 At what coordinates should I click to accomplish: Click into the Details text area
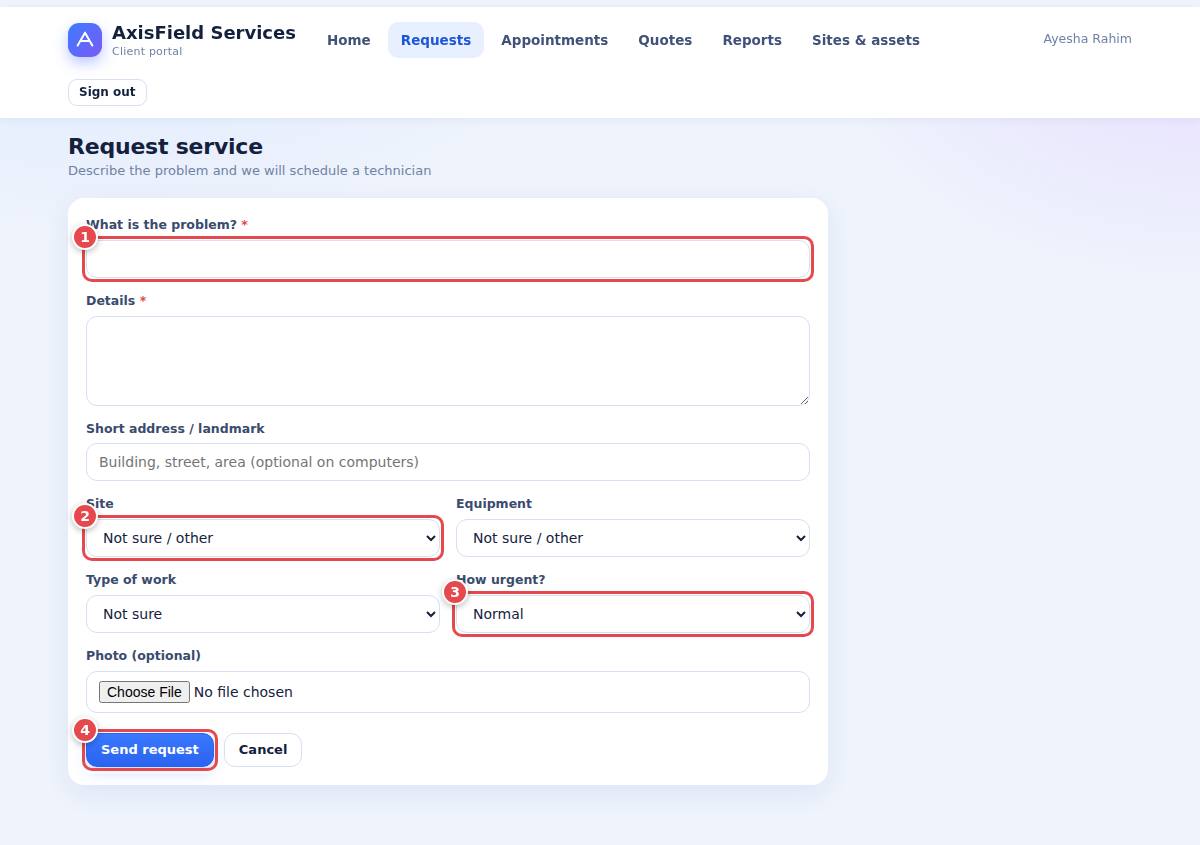pyautogui.click(x=448, y=361)
